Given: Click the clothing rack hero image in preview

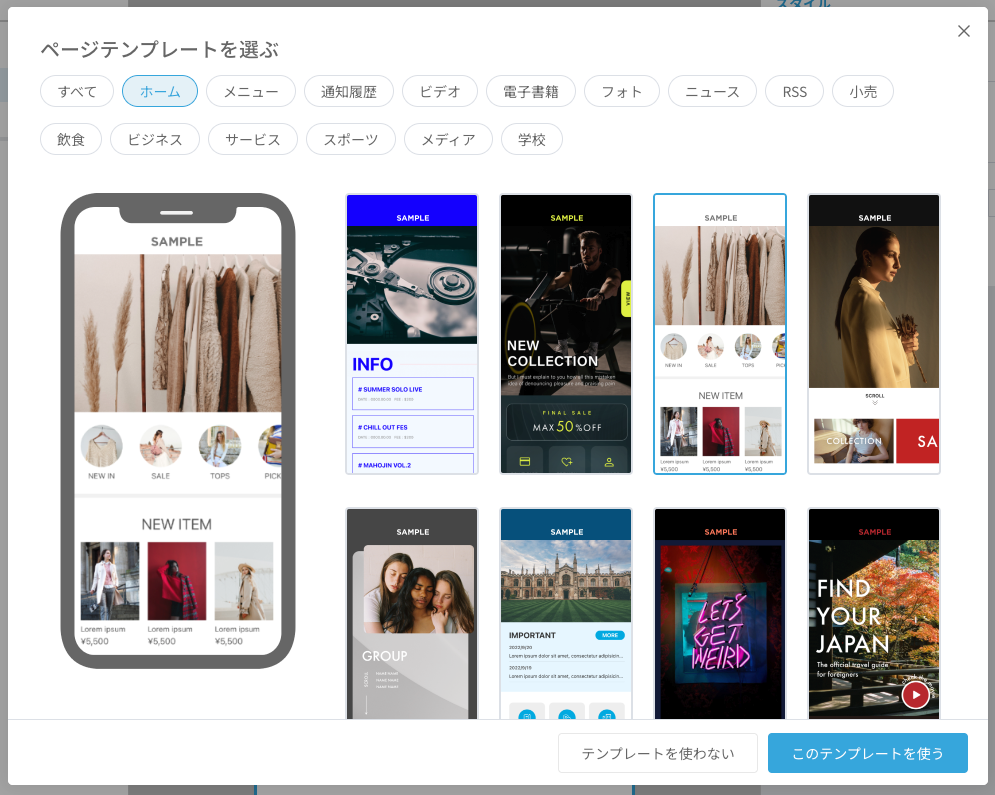Looking at the screenshot, I should [x=178, y=333].
